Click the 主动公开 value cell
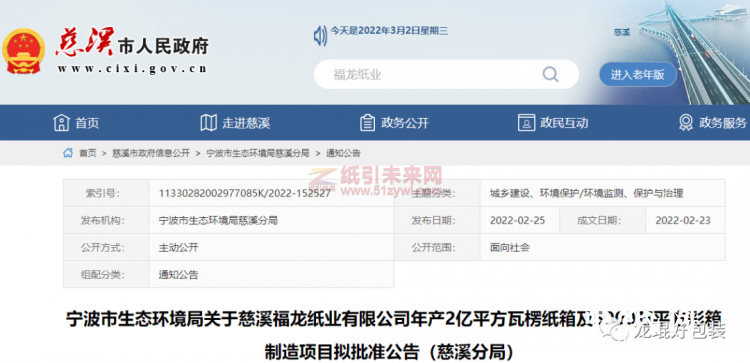The width and height of the screenshot is (750, 363). pos(271,247)
